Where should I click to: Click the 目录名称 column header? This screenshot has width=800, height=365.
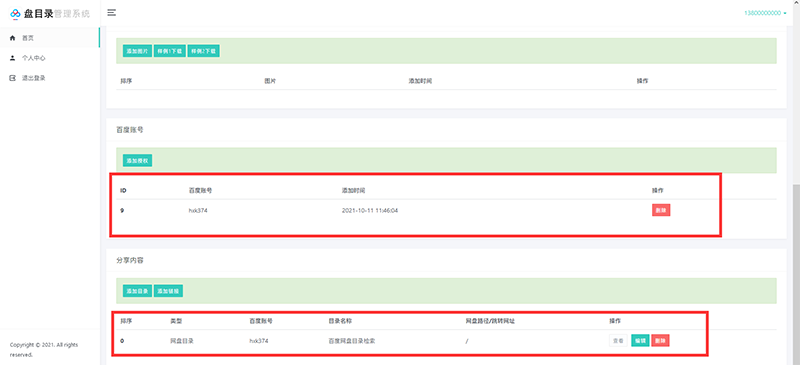[340, 322]
